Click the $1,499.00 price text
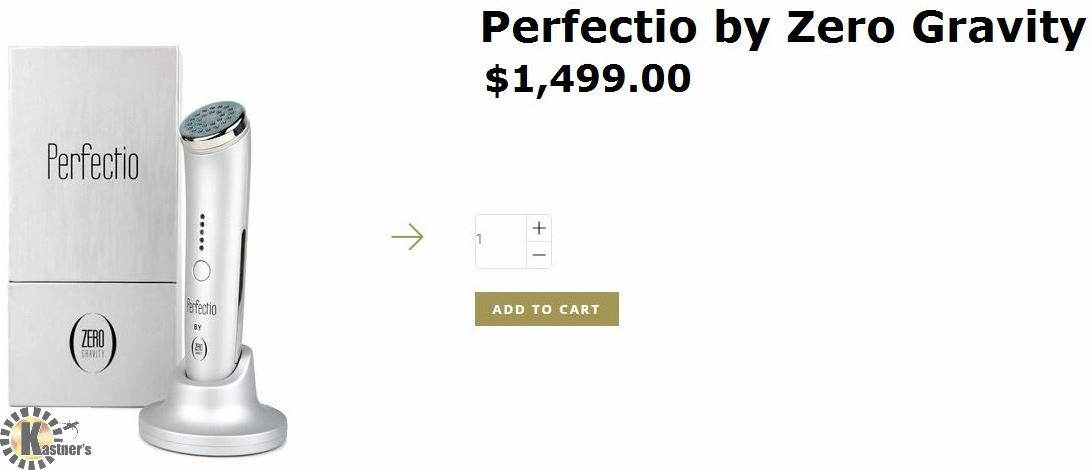 588,79
